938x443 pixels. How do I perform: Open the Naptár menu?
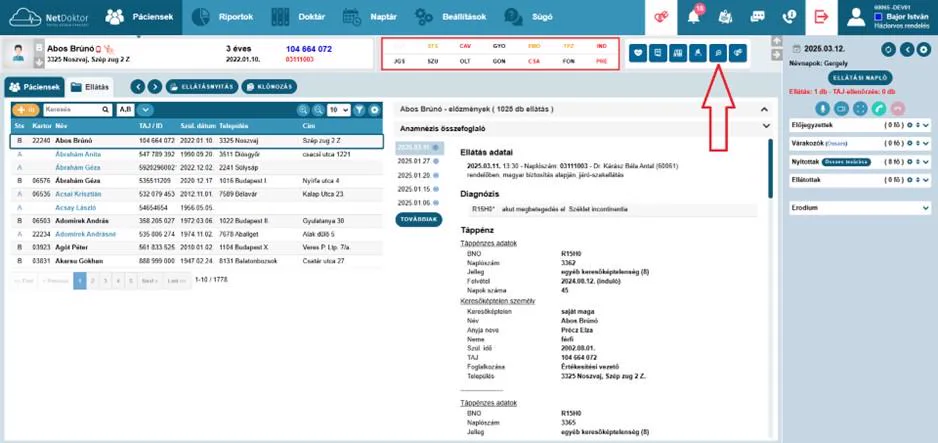pyautogui.click(x=369, y=17)
